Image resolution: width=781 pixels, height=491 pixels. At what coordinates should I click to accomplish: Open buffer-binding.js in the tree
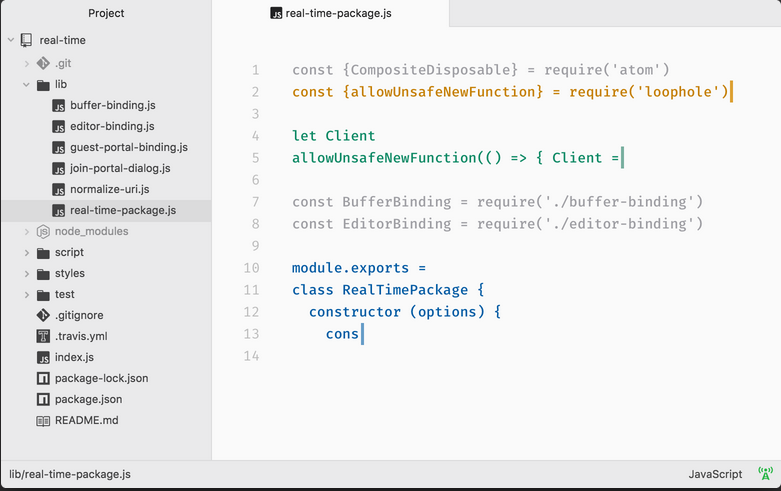click(112, 105)
